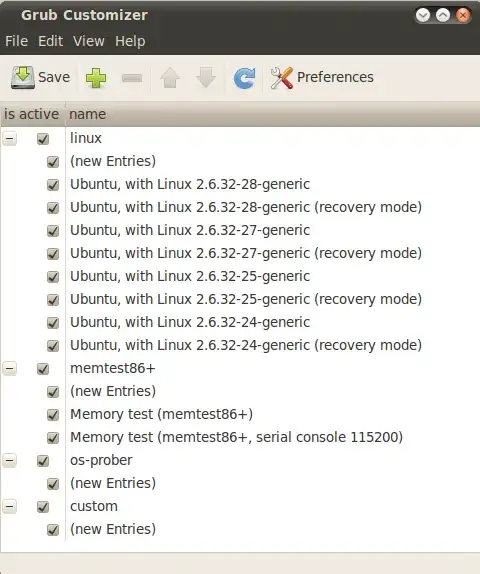Disable Ubuntu 2.6.32-28-generic entry checkbox

pos(53,185)
